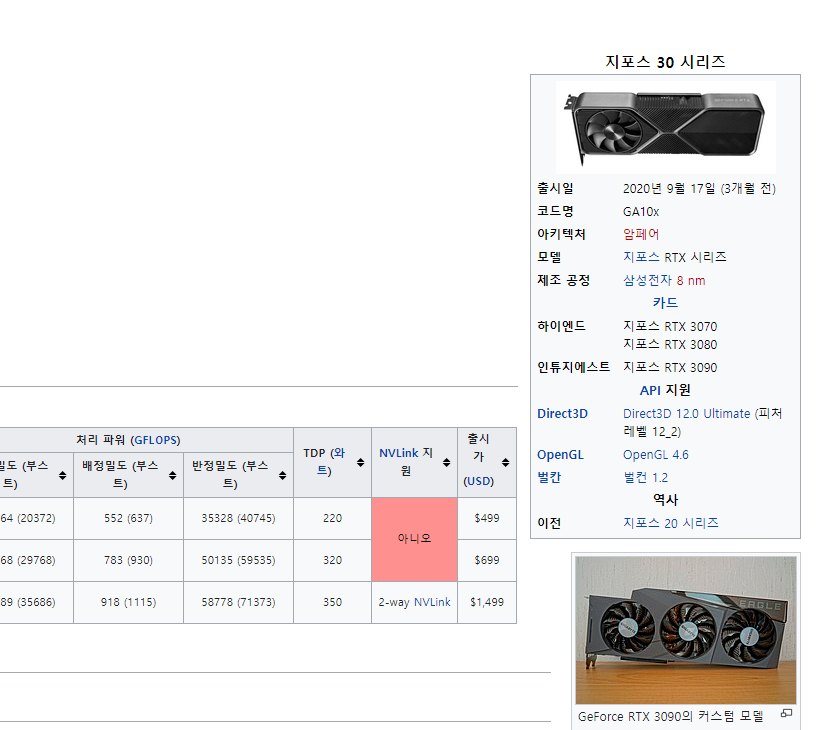Open the bold OpenGL label link

point(560,455)
